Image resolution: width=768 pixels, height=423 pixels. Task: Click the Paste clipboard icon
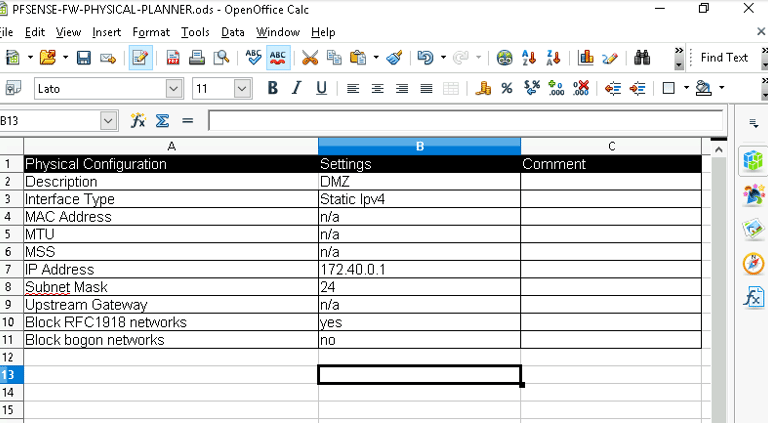point(358,58)
